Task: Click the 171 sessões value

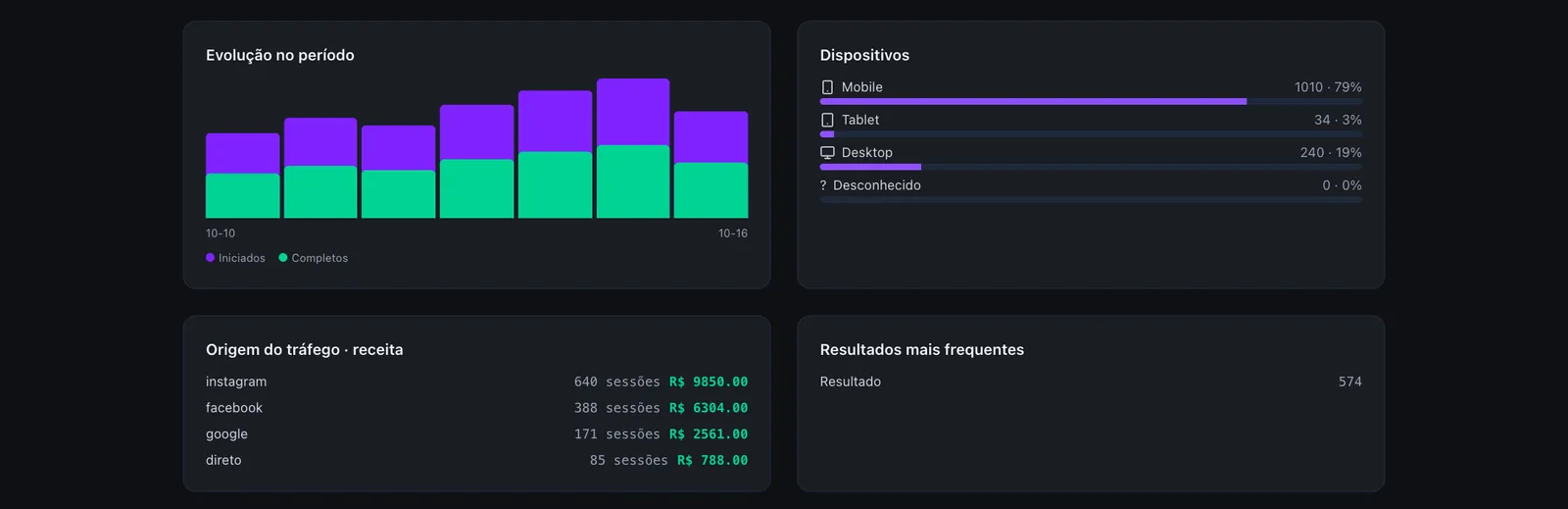Action: (x=617, y=433)
